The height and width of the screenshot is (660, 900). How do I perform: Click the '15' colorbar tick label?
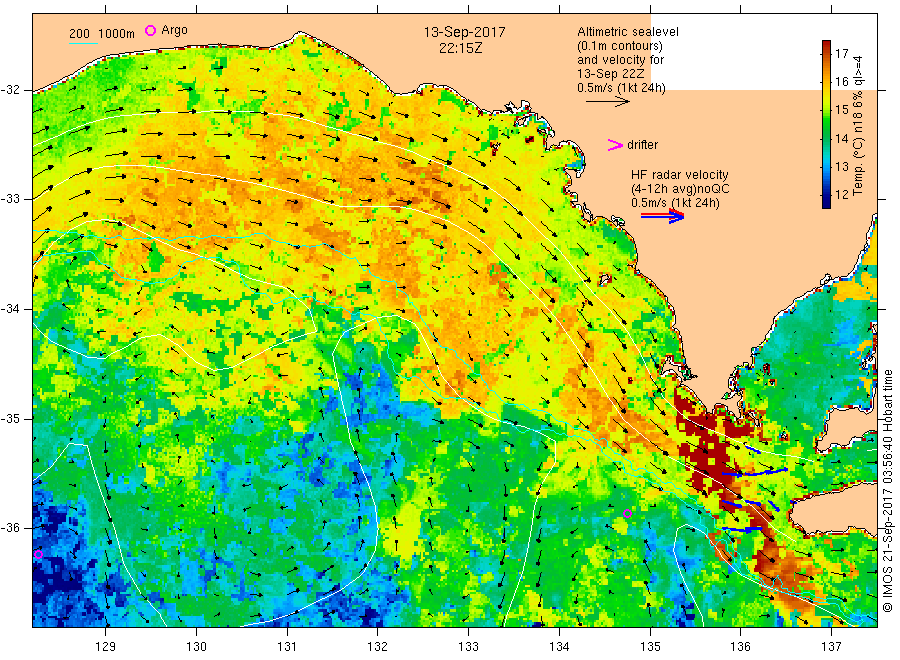[841, 110]
